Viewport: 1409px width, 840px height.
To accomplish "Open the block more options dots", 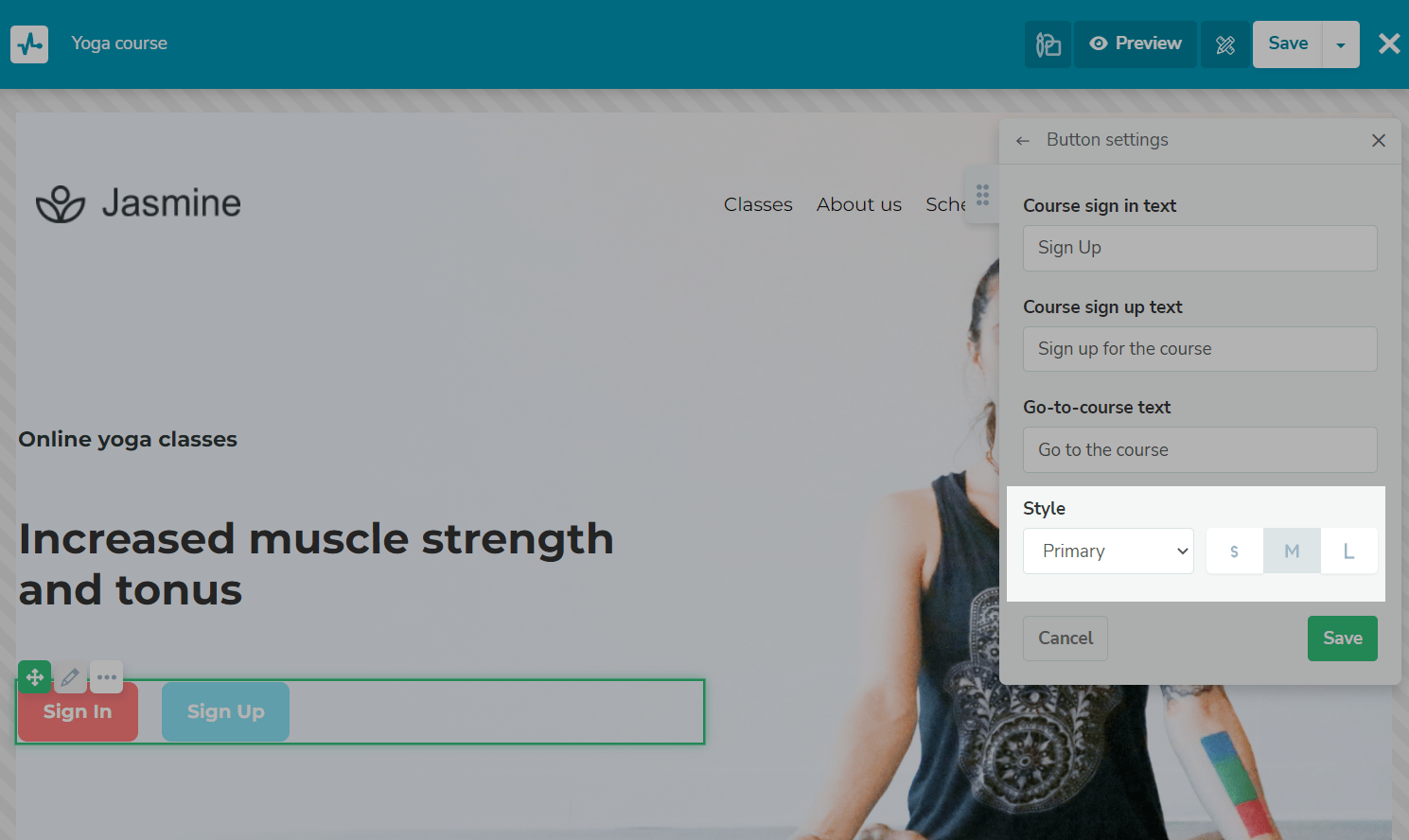I will 106,677.
